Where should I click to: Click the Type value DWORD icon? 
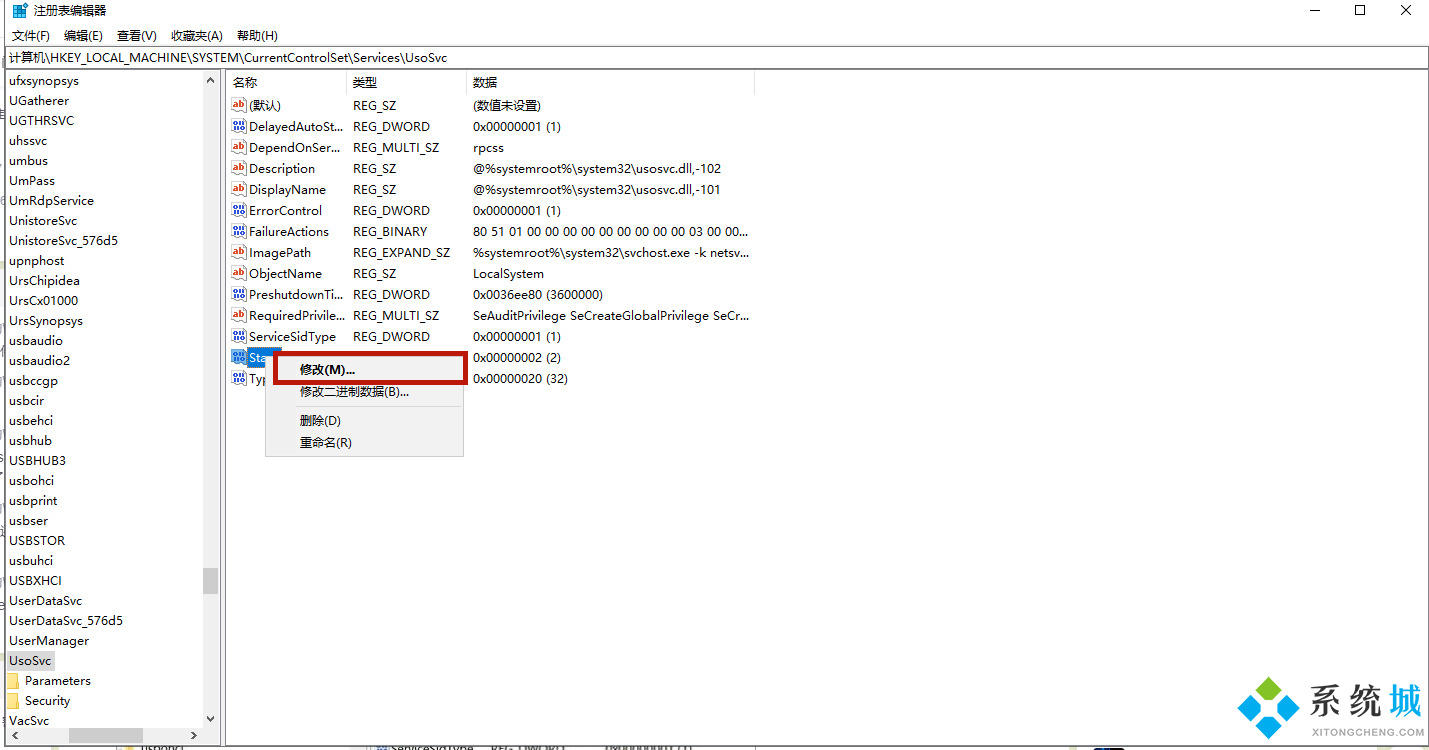(239, 378)
